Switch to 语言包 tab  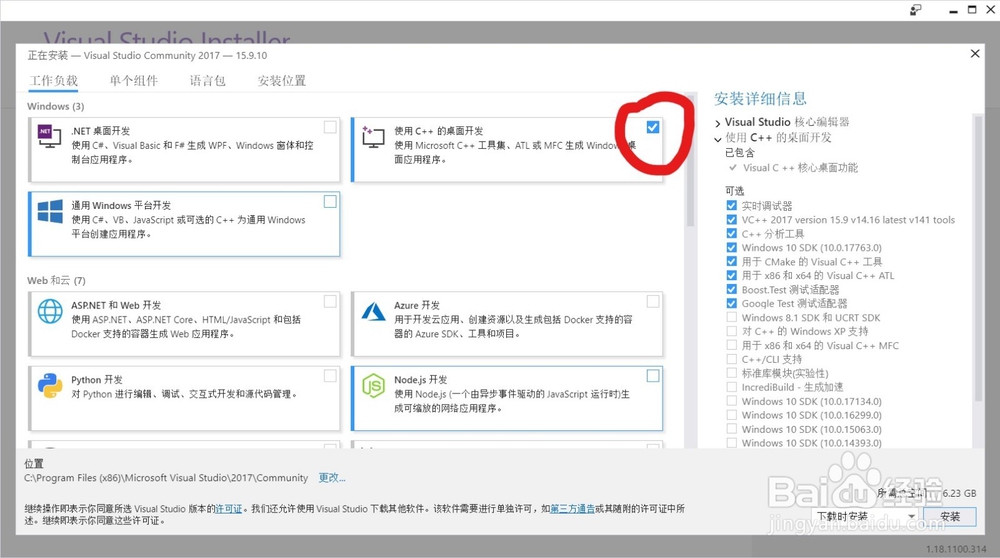tap(207, 81)
